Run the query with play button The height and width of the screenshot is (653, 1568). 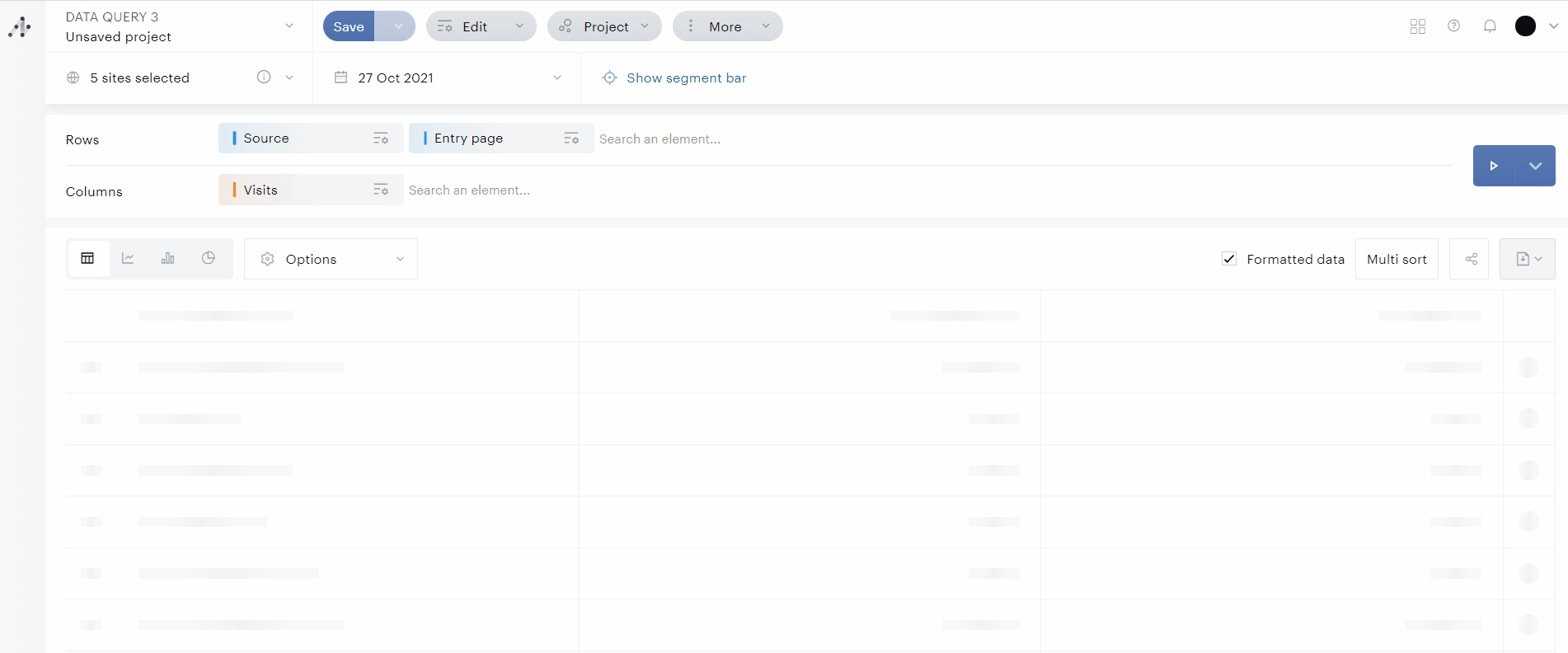coord(1493,166)
